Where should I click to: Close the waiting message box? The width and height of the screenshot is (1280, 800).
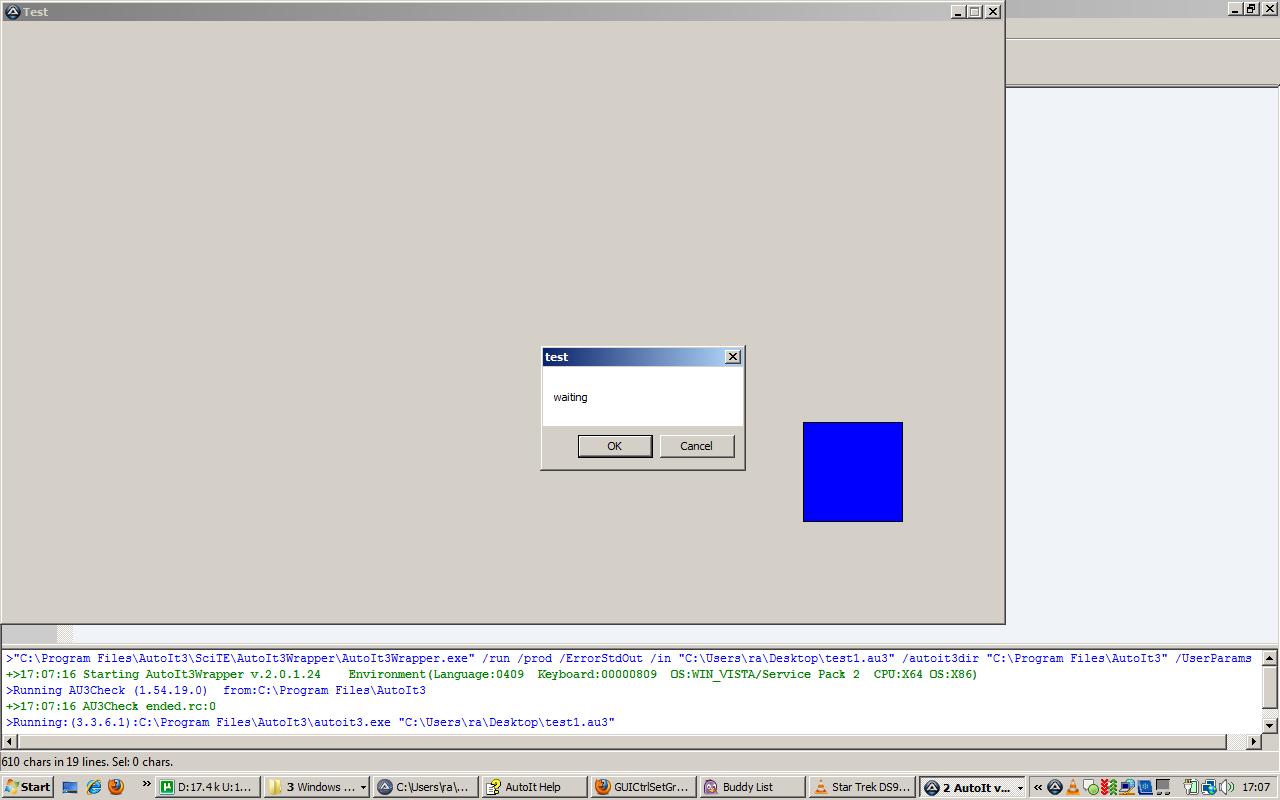(x=733, y=357)
